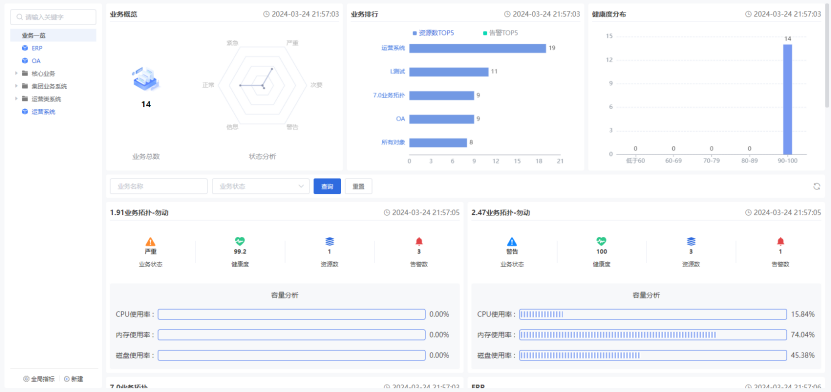Image resolution: width=831 pixels, height=392 pixels.
Task: Click the 运营系统 cube icon in sidebar
Action: click(x=24, y=112)
